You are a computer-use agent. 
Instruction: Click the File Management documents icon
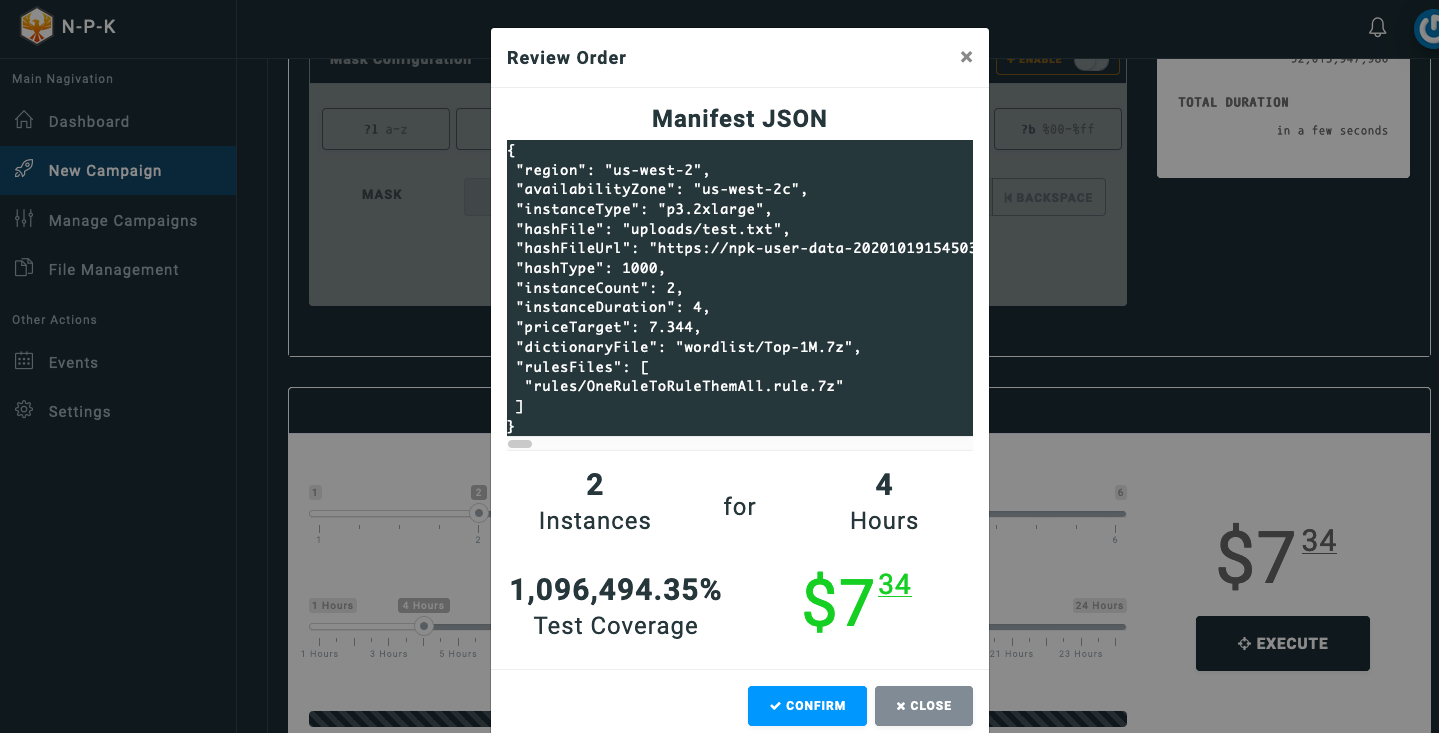tap(25, 269)
